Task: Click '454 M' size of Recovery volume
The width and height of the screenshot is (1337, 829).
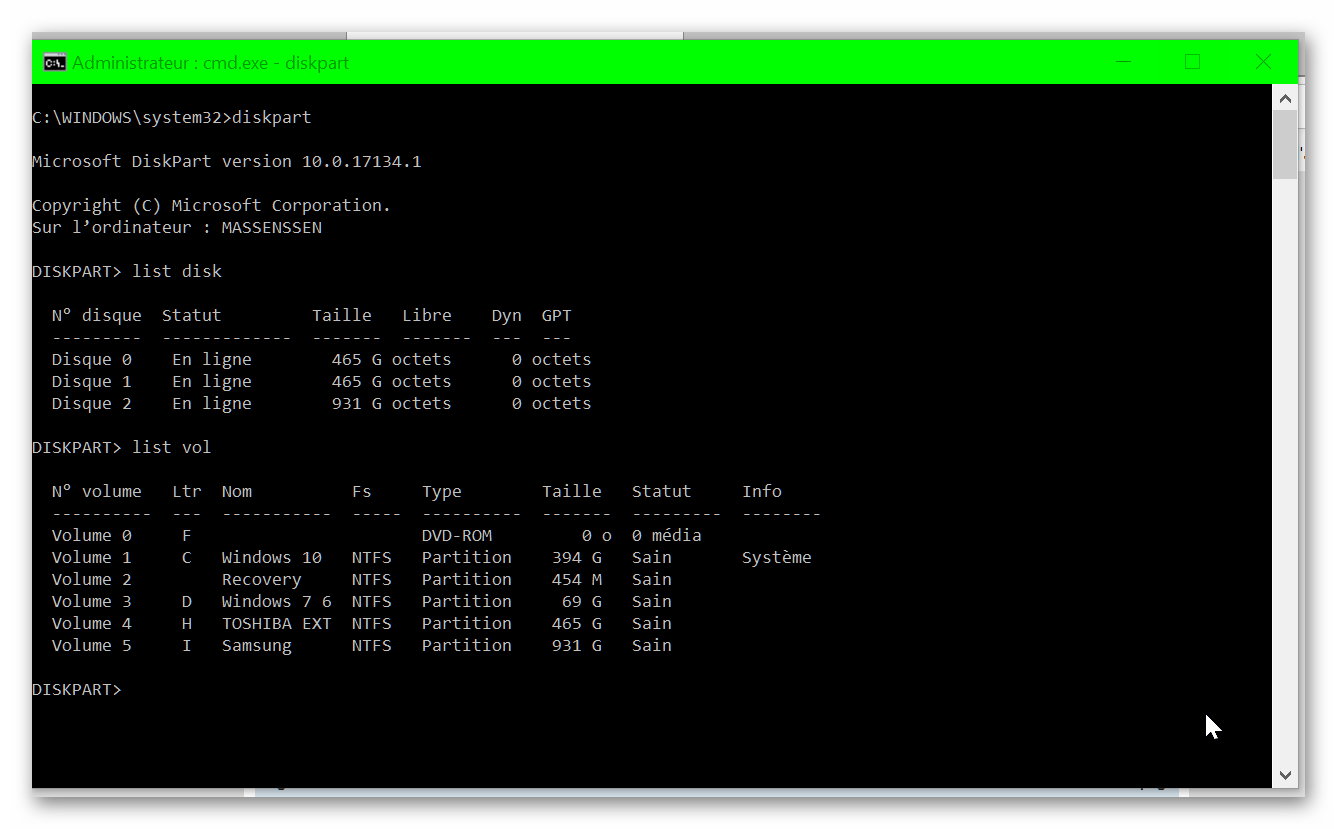Action: coord(577,580)
